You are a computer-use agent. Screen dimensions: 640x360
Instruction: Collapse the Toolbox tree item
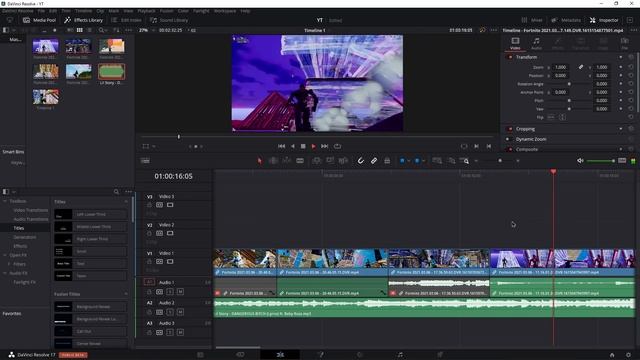5,201
